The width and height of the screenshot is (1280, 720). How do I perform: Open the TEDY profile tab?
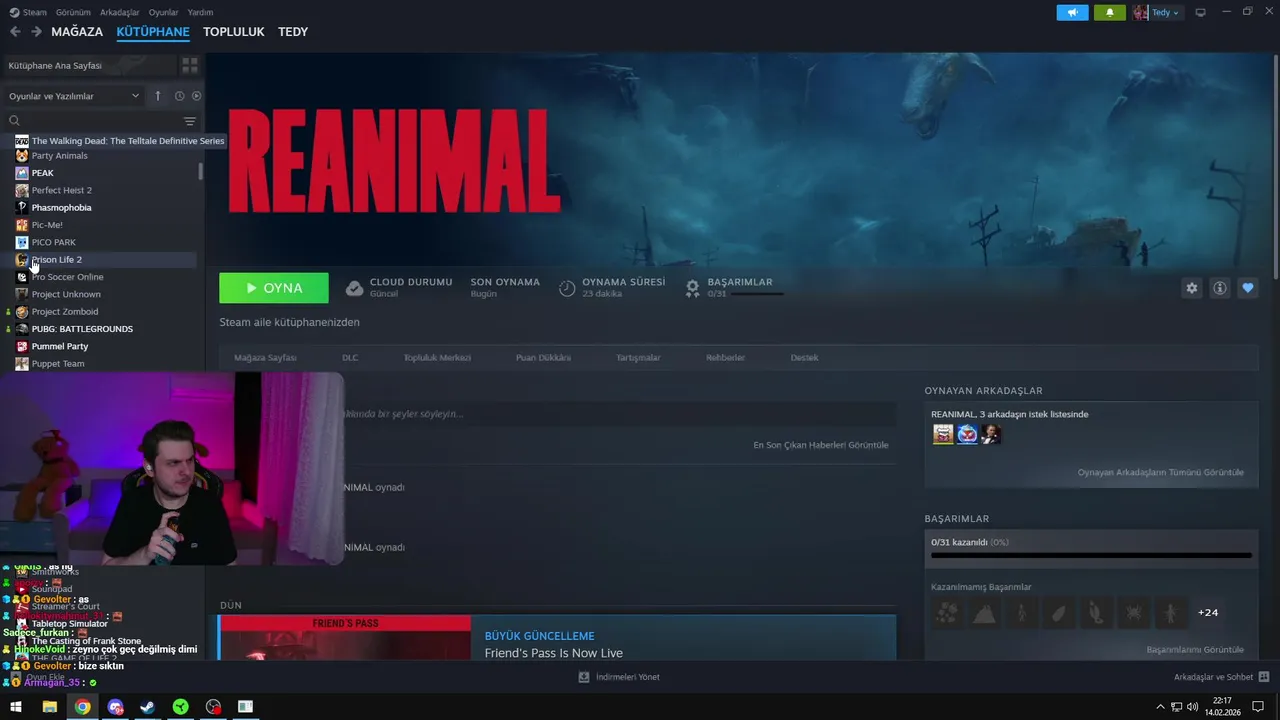pos(293,32)
